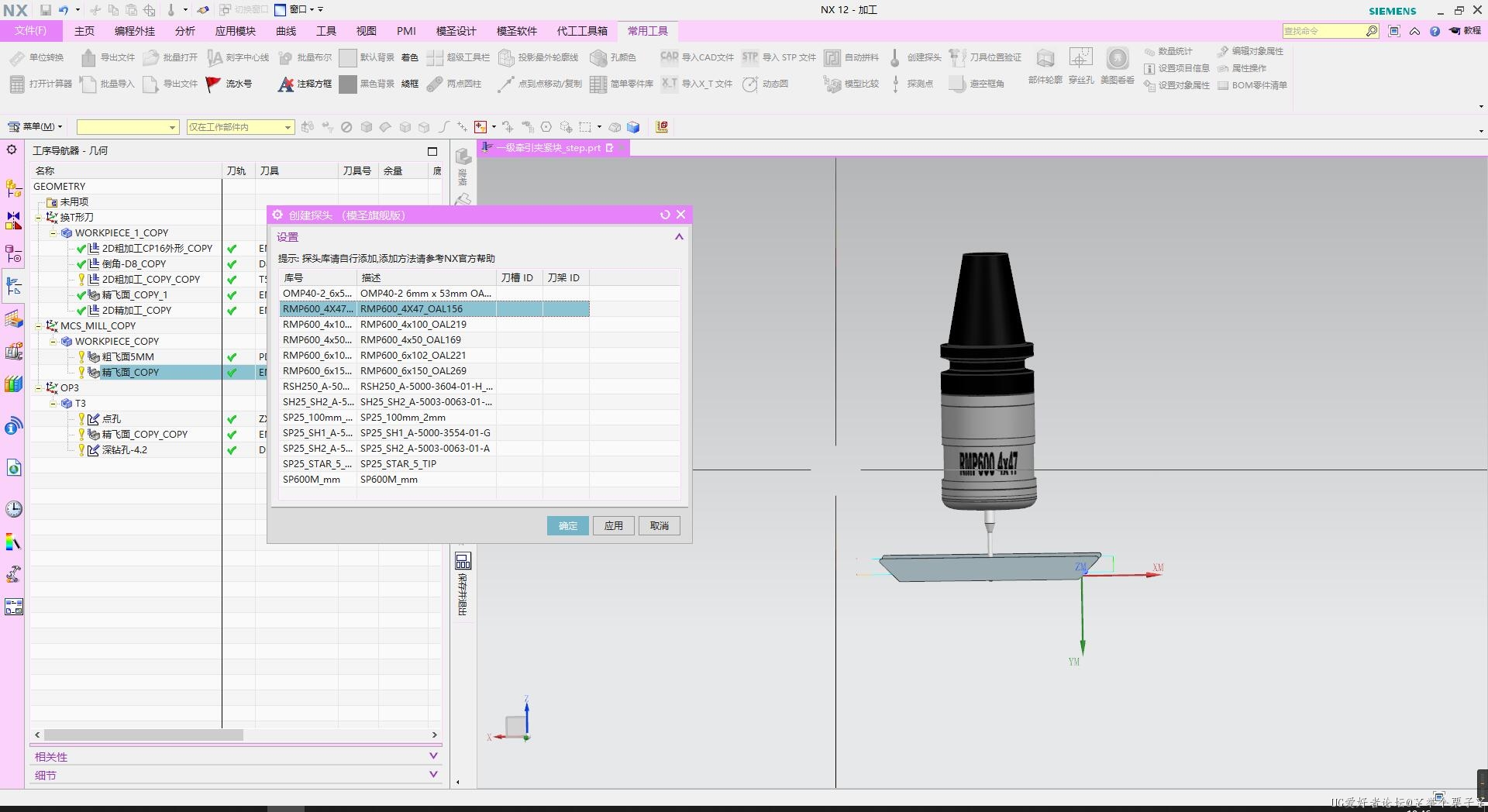Screen dimensions: 1488x812
Task: Open the 模型比较 model compare tool
Action: click(x=852, y=84)
